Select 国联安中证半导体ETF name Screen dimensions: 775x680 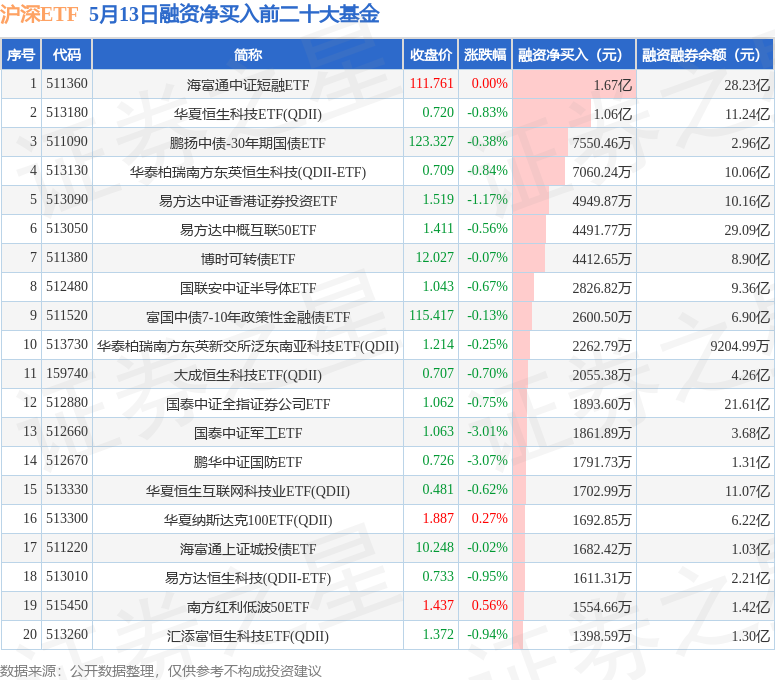tap(248, 289)
